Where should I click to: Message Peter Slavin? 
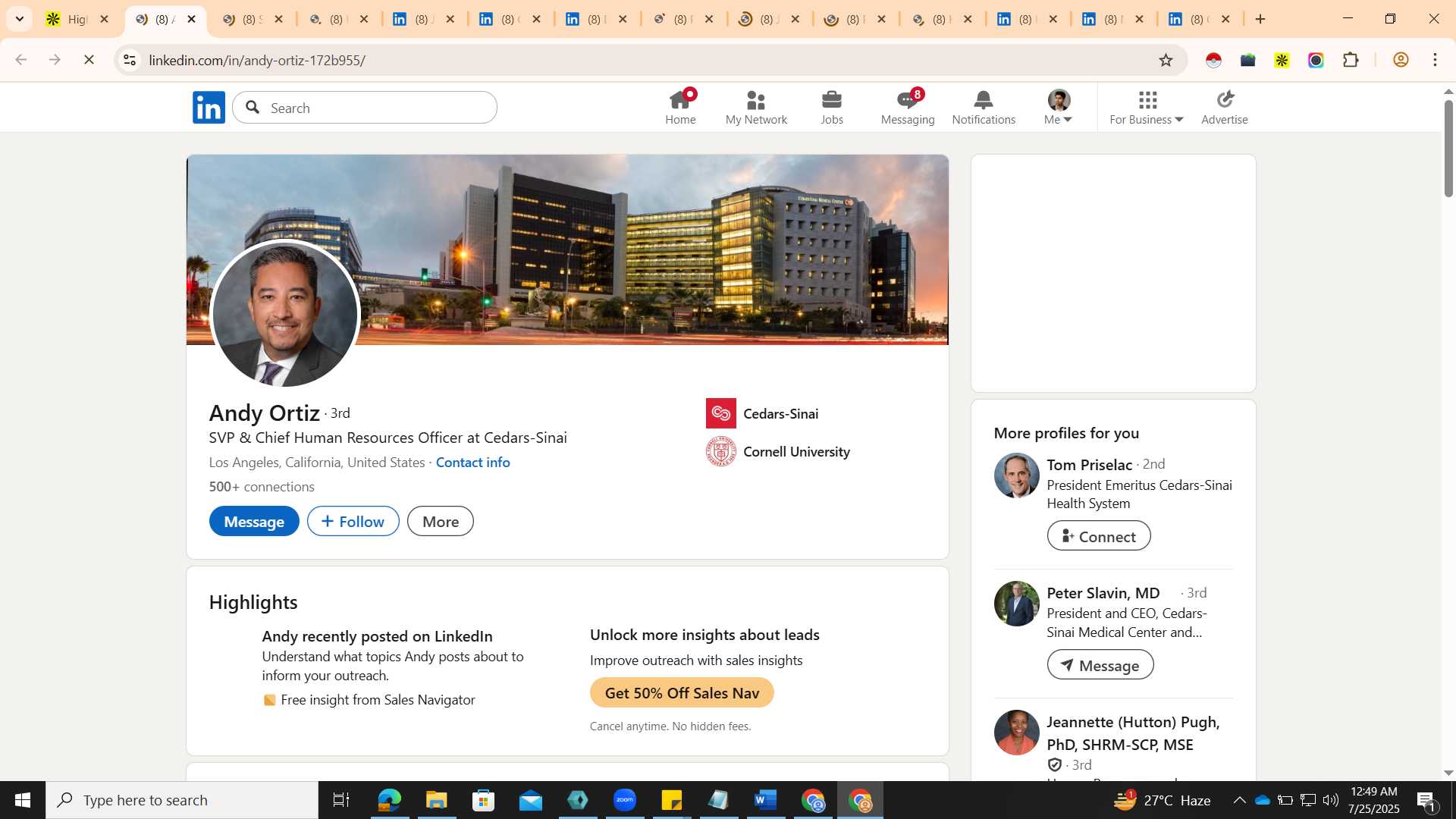click(x=1100, y=665)
